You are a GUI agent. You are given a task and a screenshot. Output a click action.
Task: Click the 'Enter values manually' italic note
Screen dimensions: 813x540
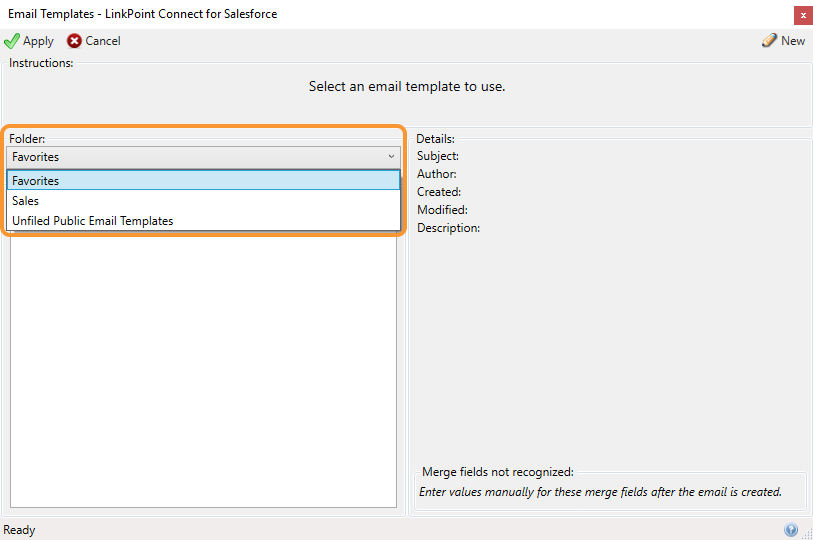[600, 492]
